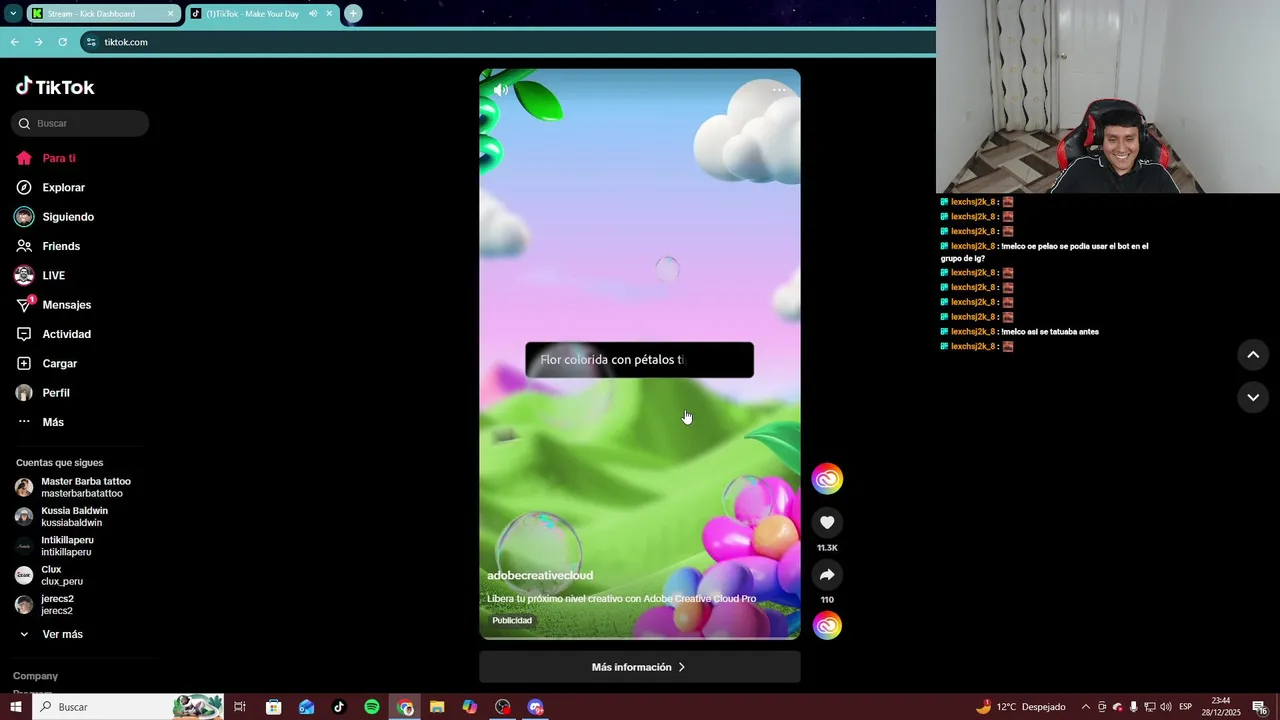The image size is (1280, 720).
Task: Reload the page
Action: pos(62,42)
